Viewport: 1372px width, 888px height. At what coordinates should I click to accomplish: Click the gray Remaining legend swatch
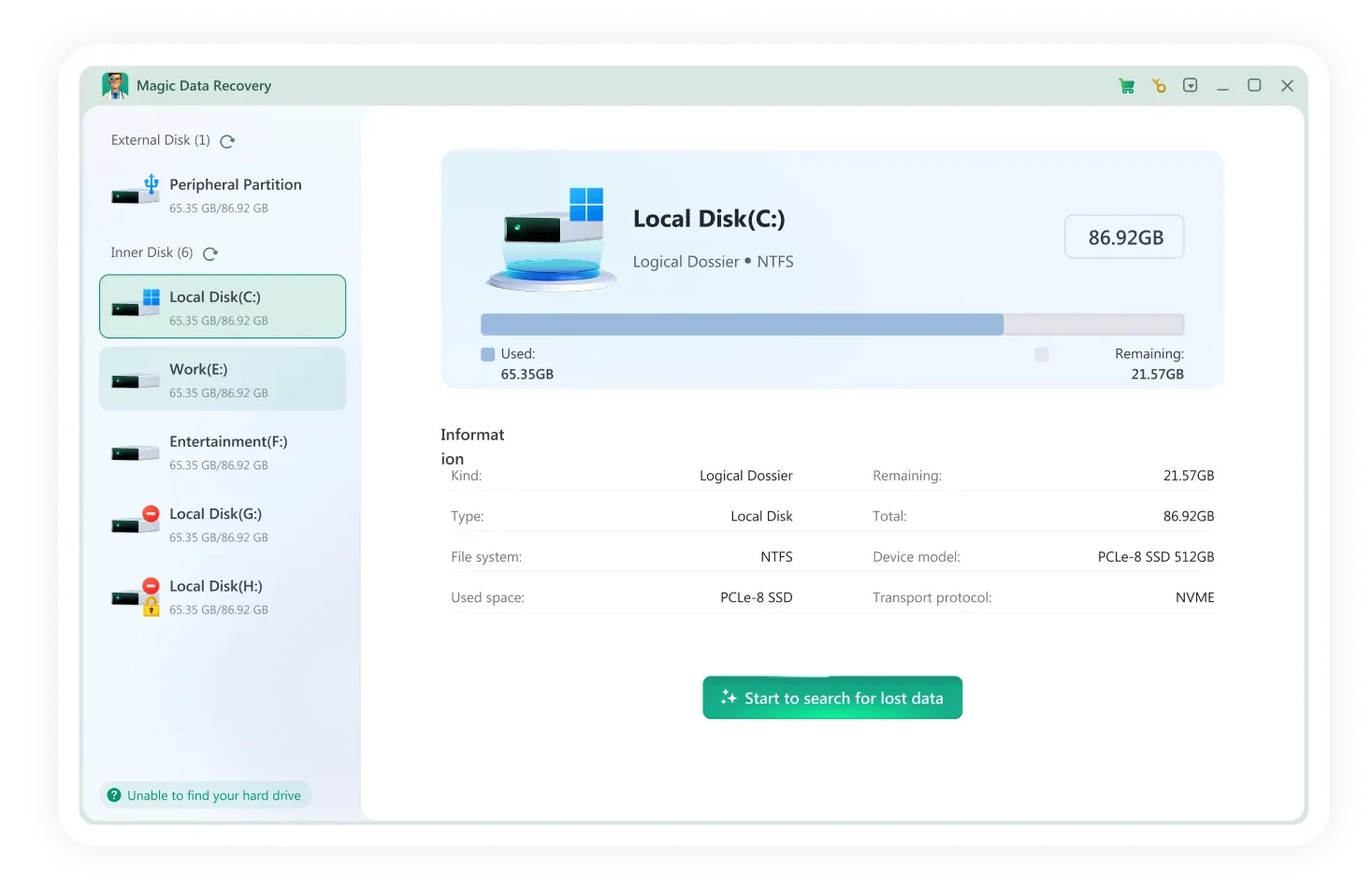coord(1041,354)
